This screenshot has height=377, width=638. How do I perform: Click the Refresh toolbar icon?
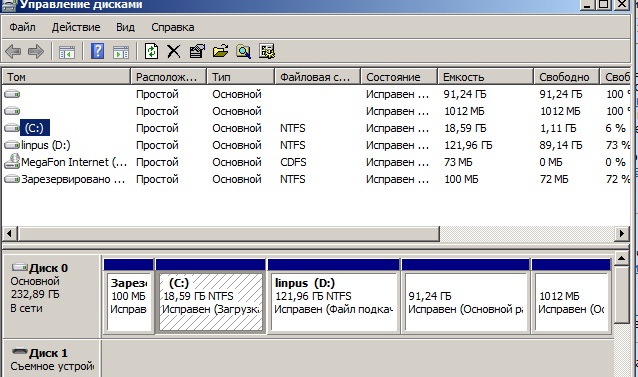coord(151,52)
